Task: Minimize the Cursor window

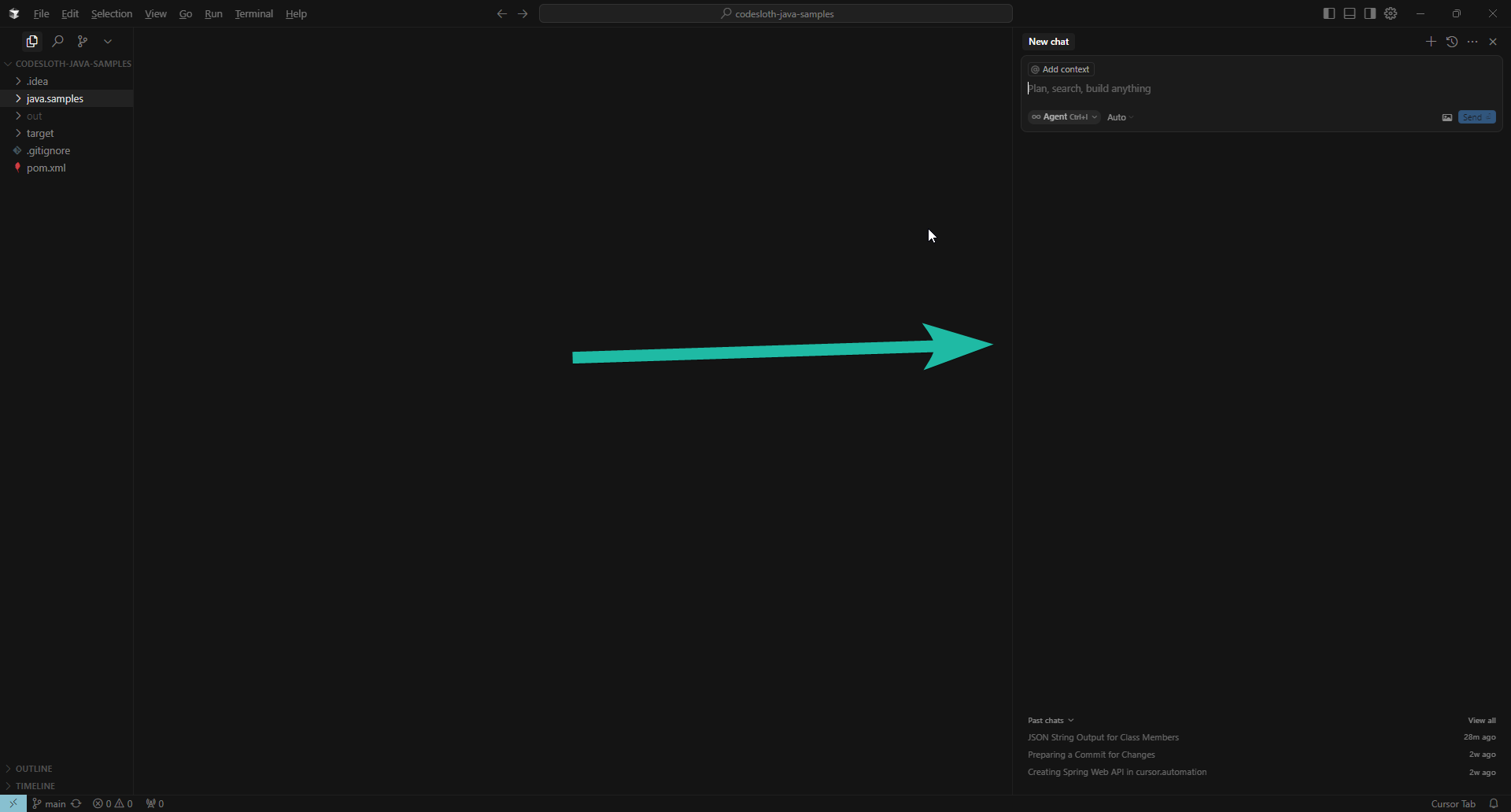Action: point(1420,13)
